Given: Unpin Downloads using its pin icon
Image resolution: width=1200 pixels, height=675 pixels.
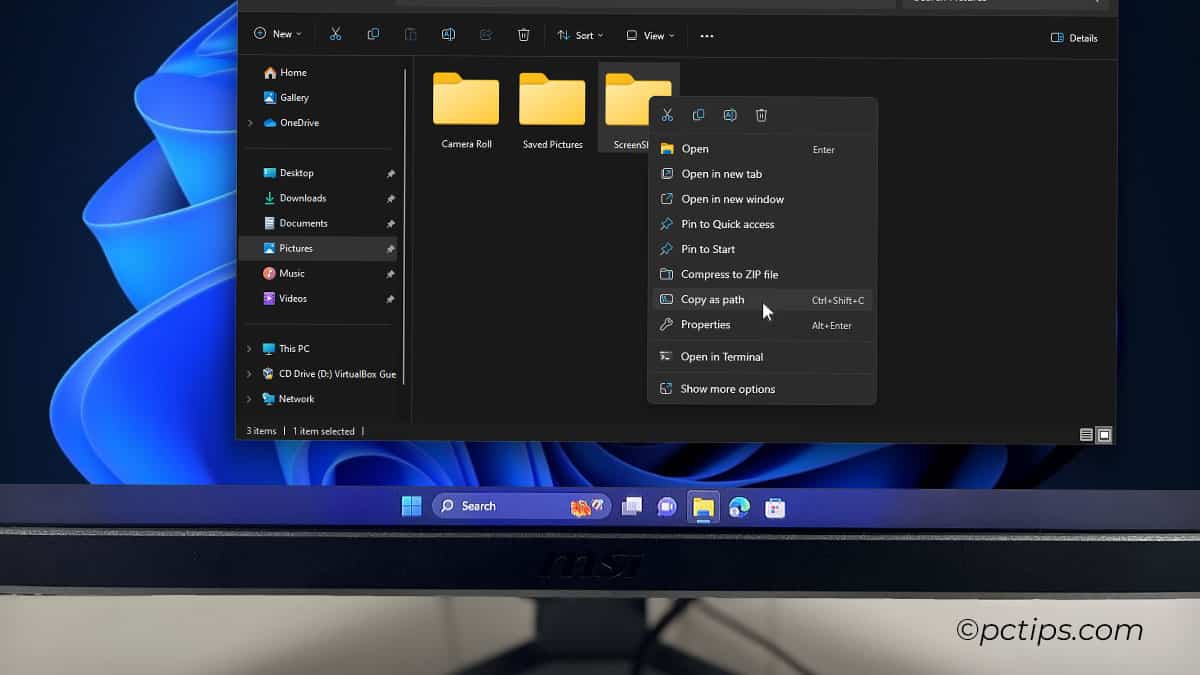Looking at the screenshot, I should (x=390, y=198).
